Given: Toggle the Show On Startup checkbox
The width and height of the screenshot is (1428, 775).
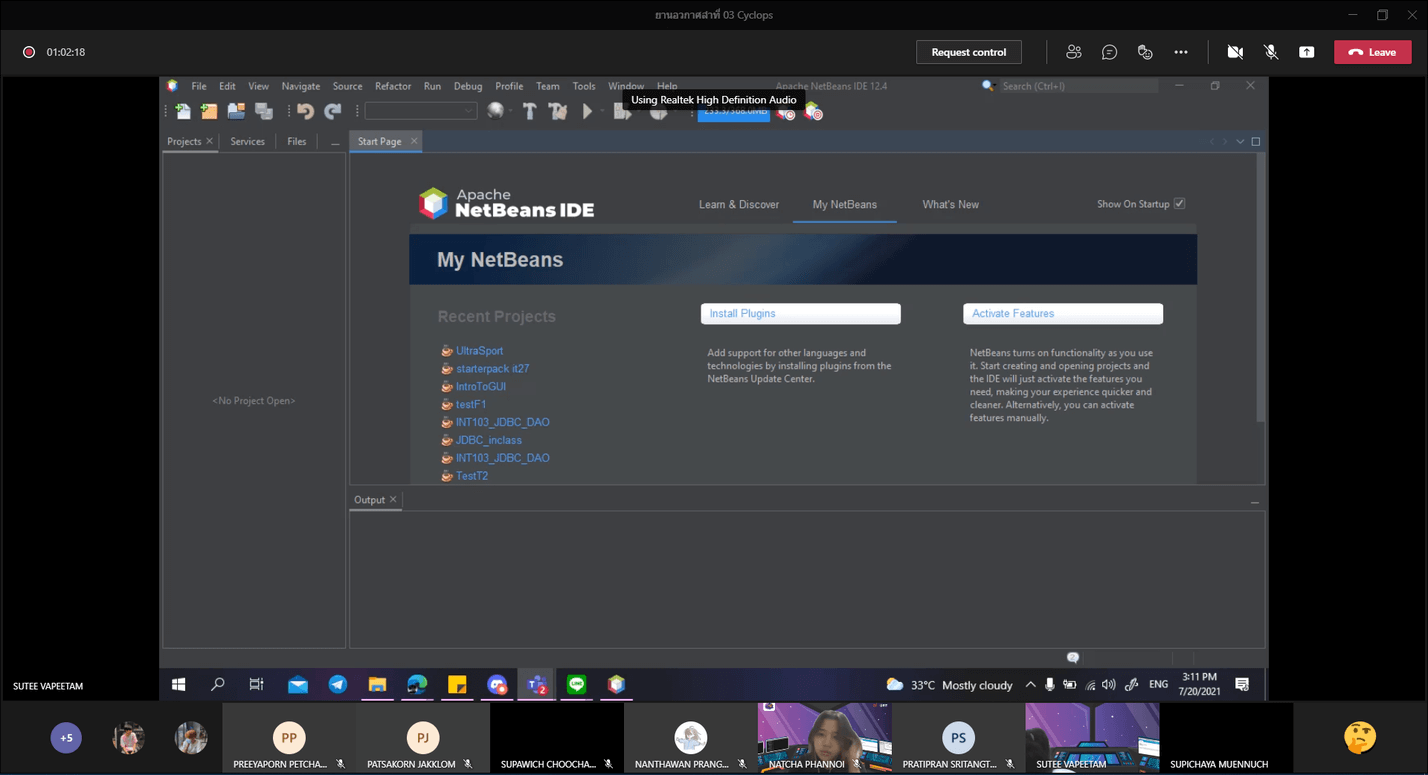Looking at the screenshot, I should point(1179,204).
